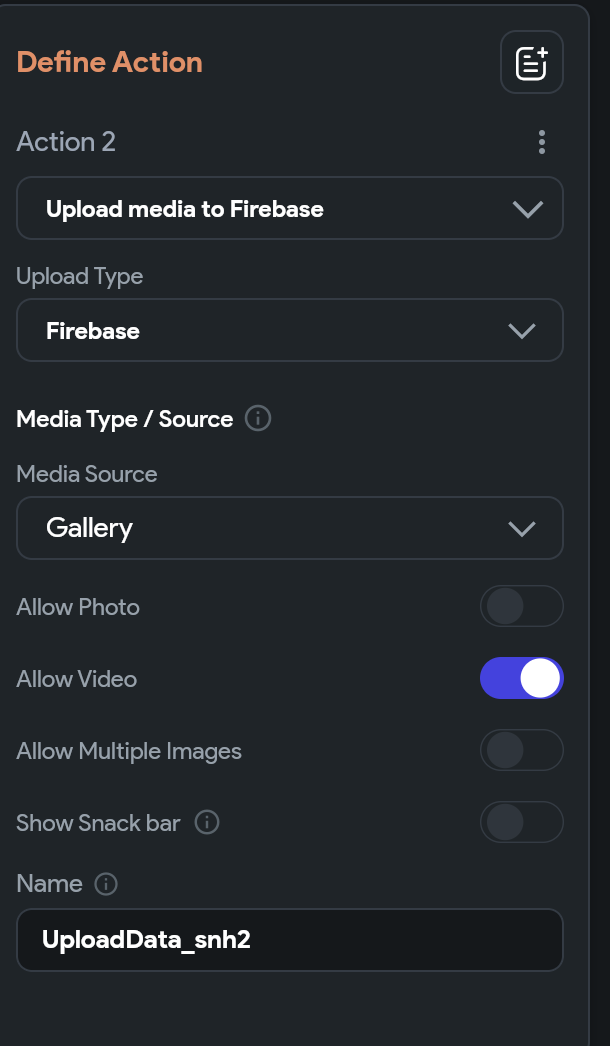
Task: Enable the Show Snack bar toggle
Action: coord(521,822)
